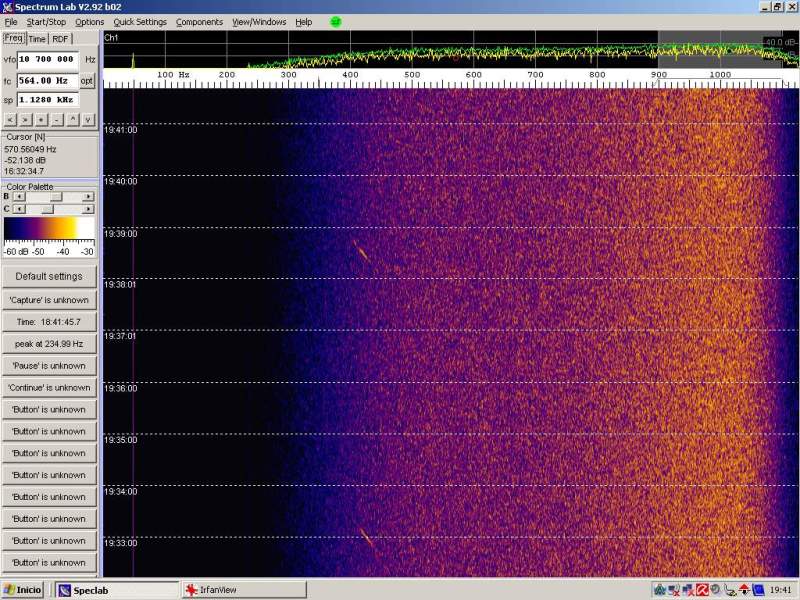Click the '>' frequency shift right button
Image resolution: width=800 pixels, height=600 pixels.
pyautogui.click(x=25, y=119)
